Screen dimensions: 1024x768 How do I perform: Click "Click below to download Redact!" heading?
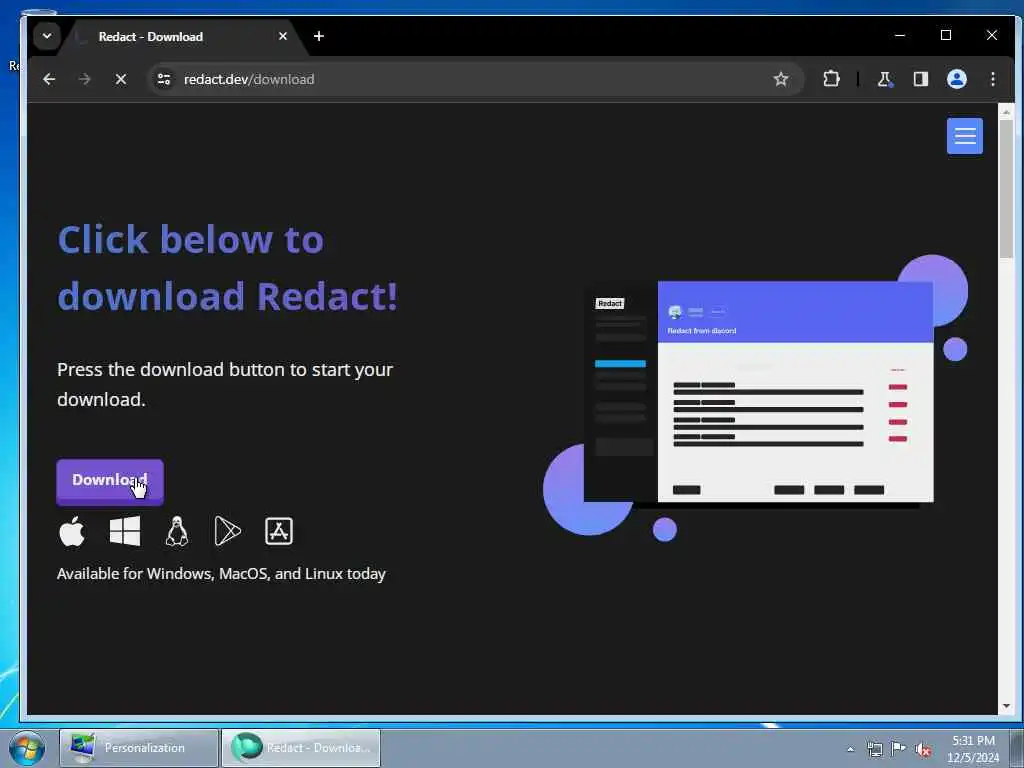(x=227, y=267)
